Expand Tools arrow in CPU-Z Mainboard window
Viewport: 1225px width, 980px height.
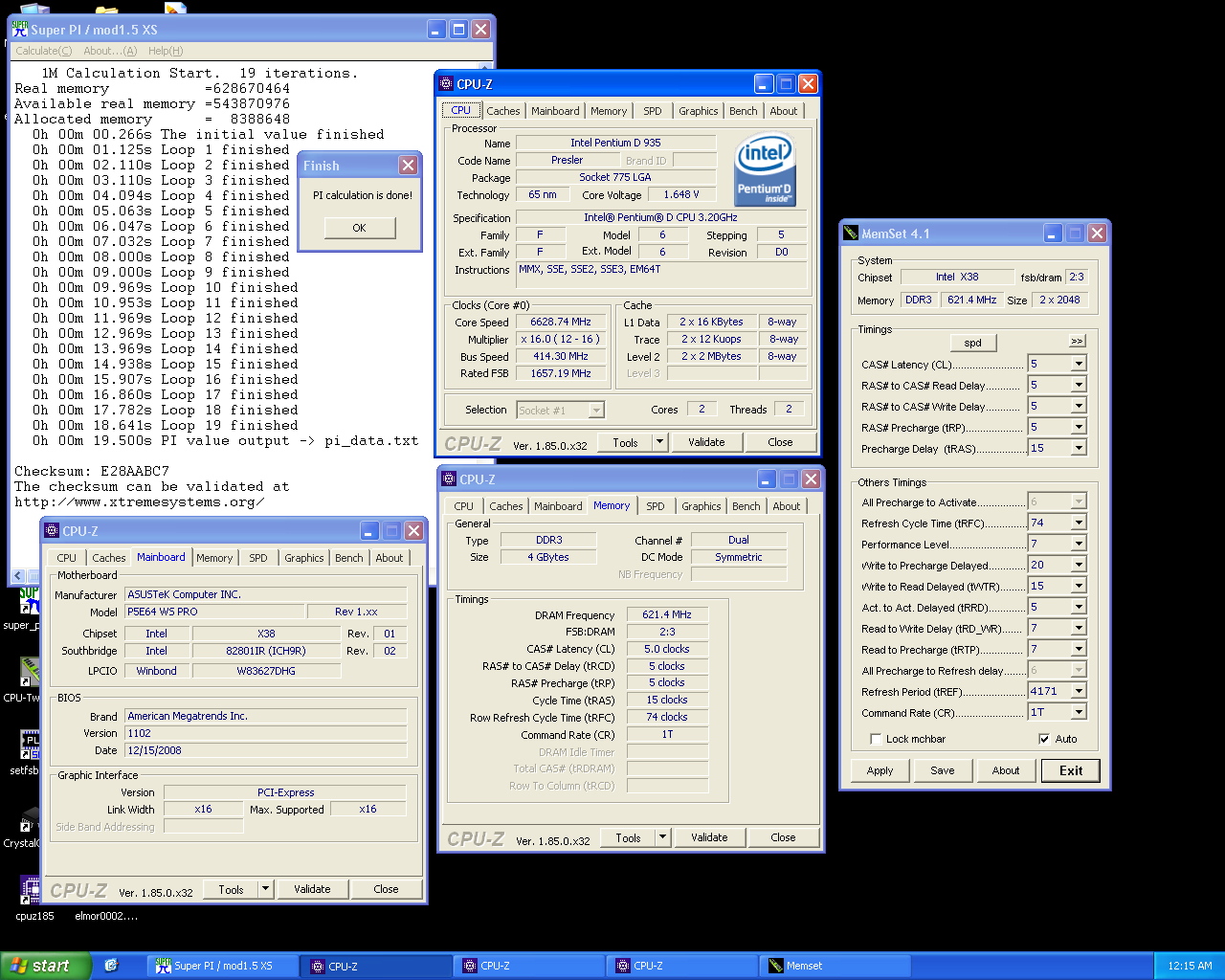[x=266, y=889]
